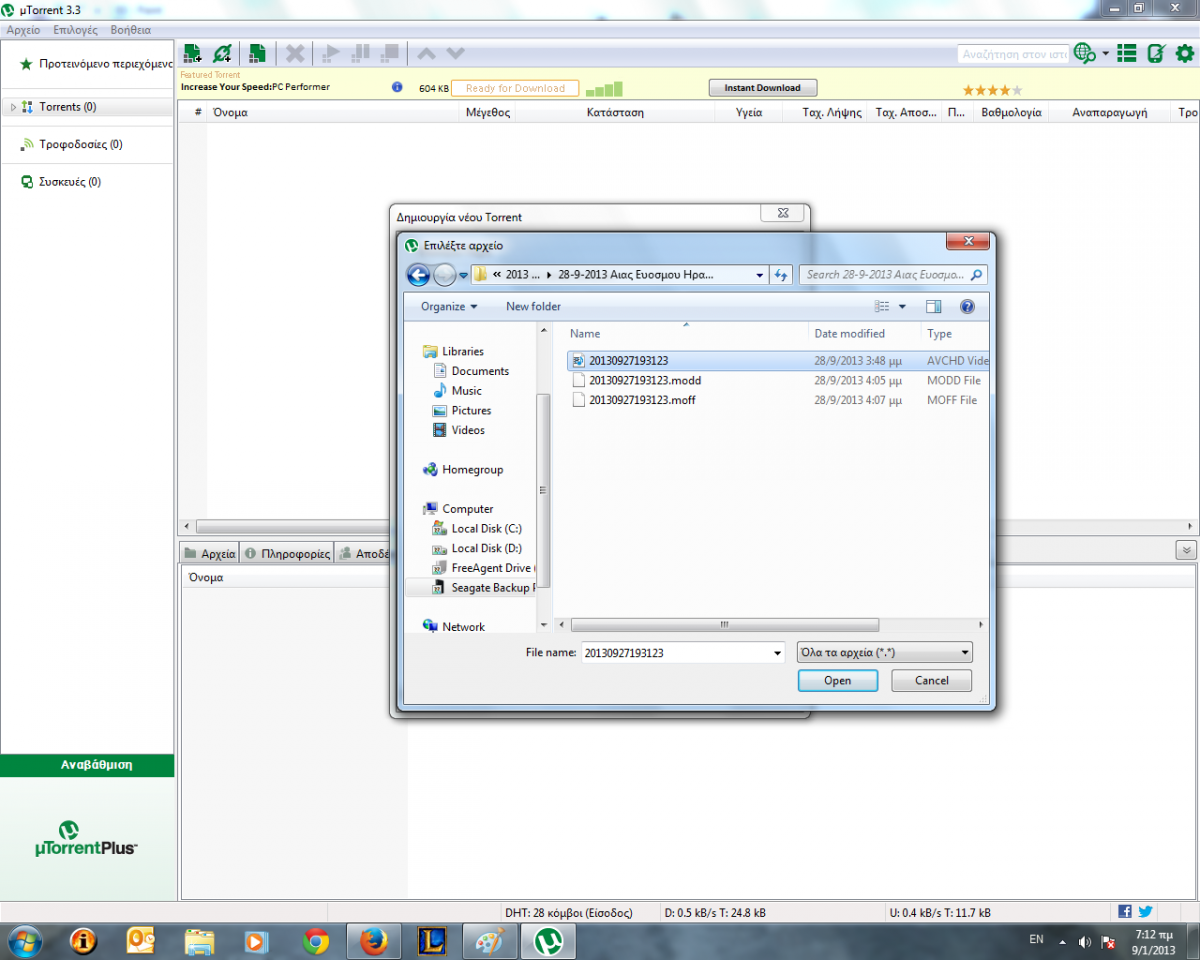The width and height of the screenshot is (1200, 960).
Task: Open the view options dropdown arrow
Action: coord(902,306)
